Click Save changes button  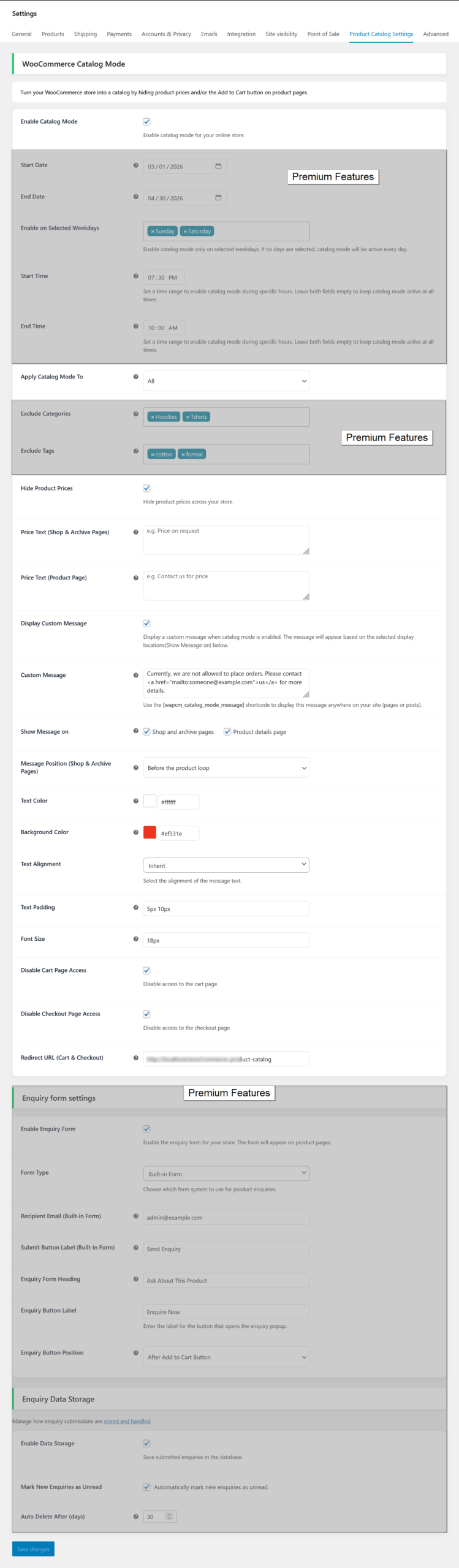[33, 1549]
